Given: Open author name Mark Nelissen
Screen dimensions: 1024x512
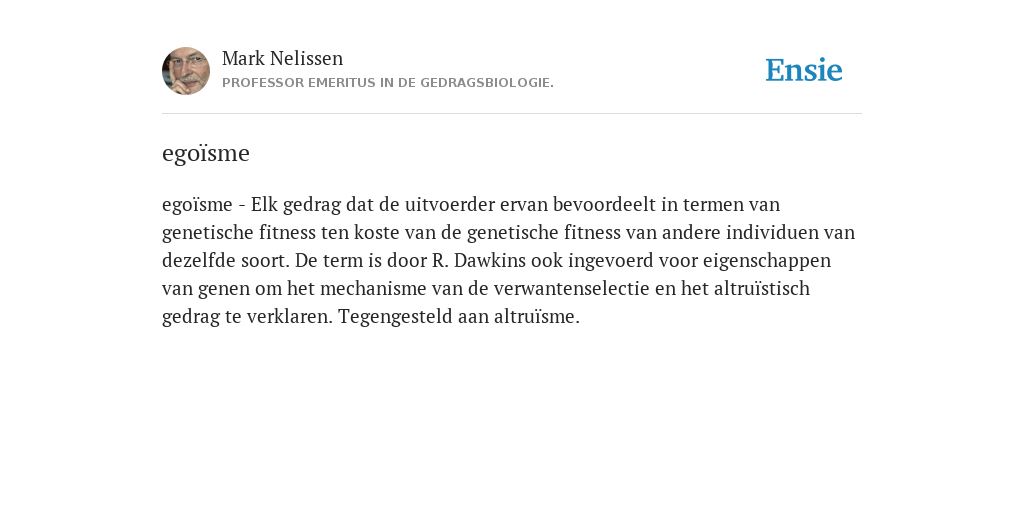Looking at the screenshot, I should (x=282, y=58).
